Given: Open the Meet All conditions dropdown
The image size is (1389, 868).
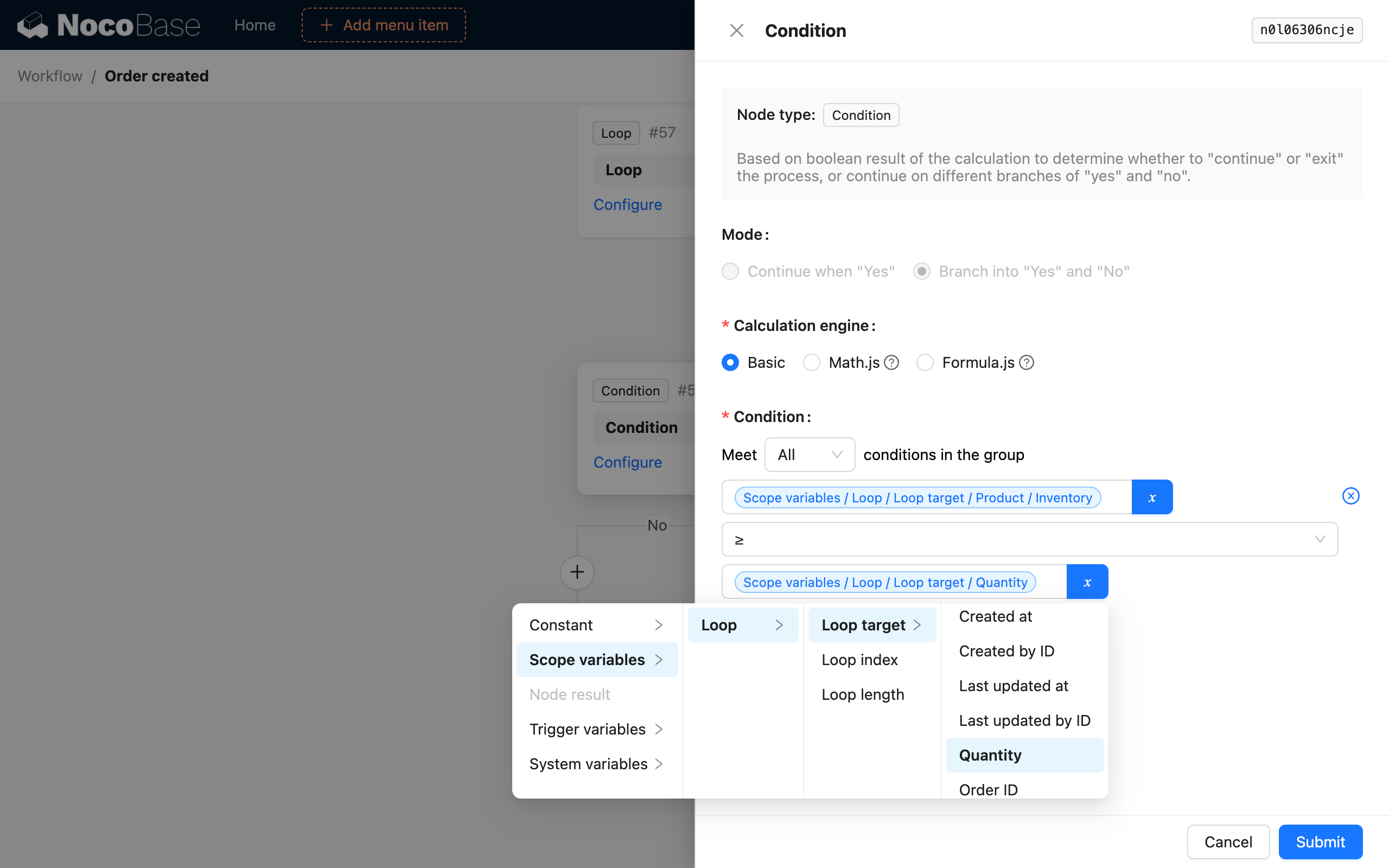Looking at the screenshot, I should pos(810,455).
